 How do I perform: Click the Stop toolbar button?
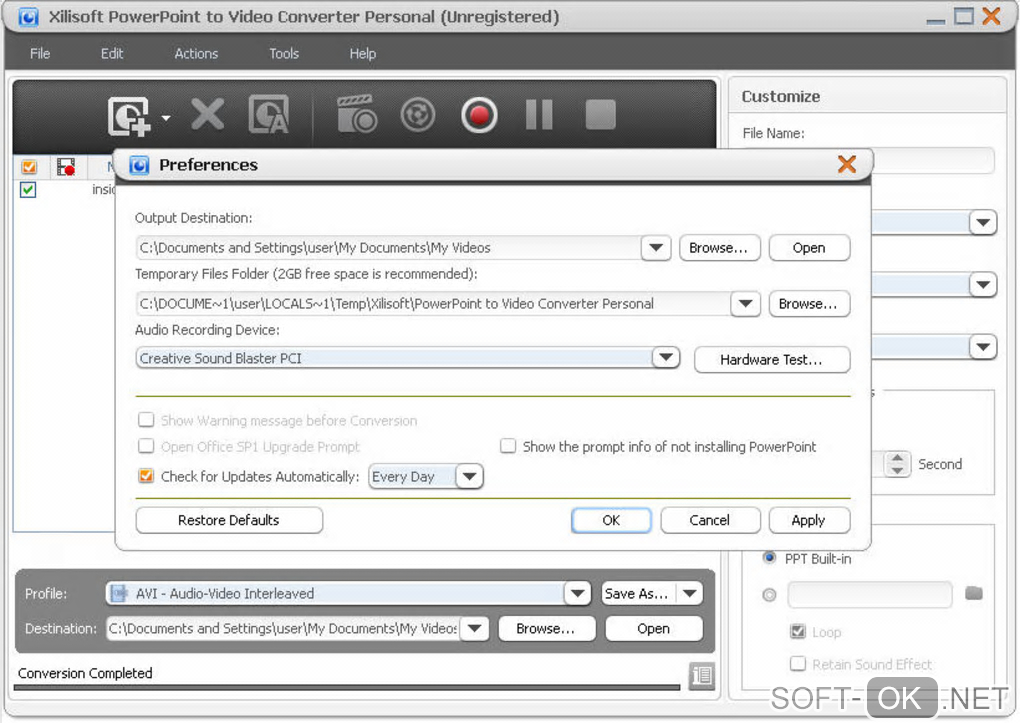(600, 115)
